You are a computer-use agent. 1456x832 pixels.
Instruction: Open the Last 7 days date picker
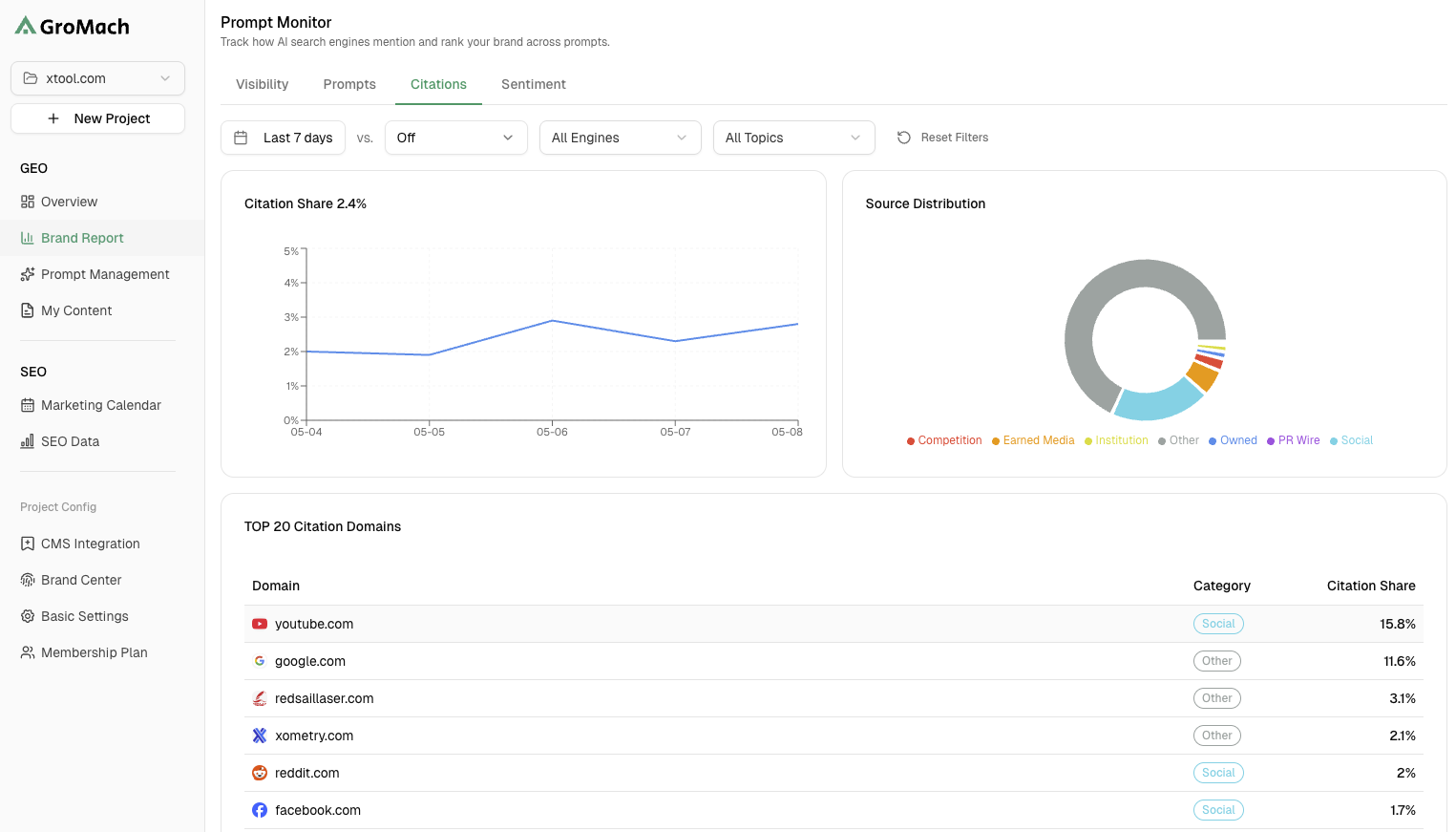point(285,138)
